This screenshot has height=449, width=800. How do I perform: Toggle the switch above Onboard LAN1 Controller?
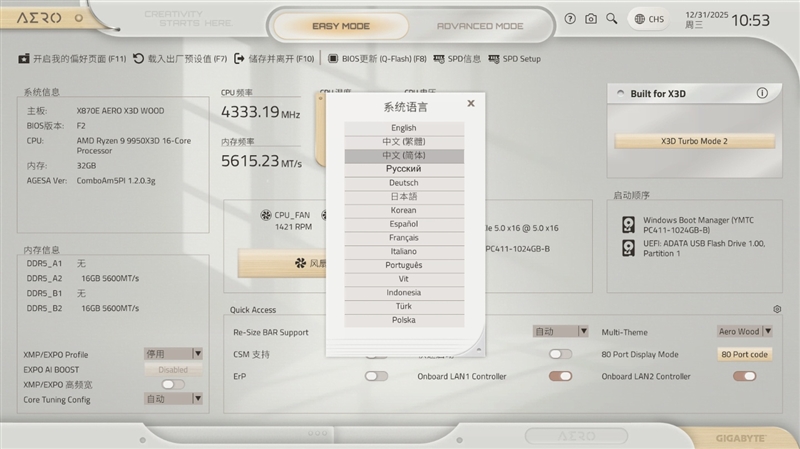560,354
